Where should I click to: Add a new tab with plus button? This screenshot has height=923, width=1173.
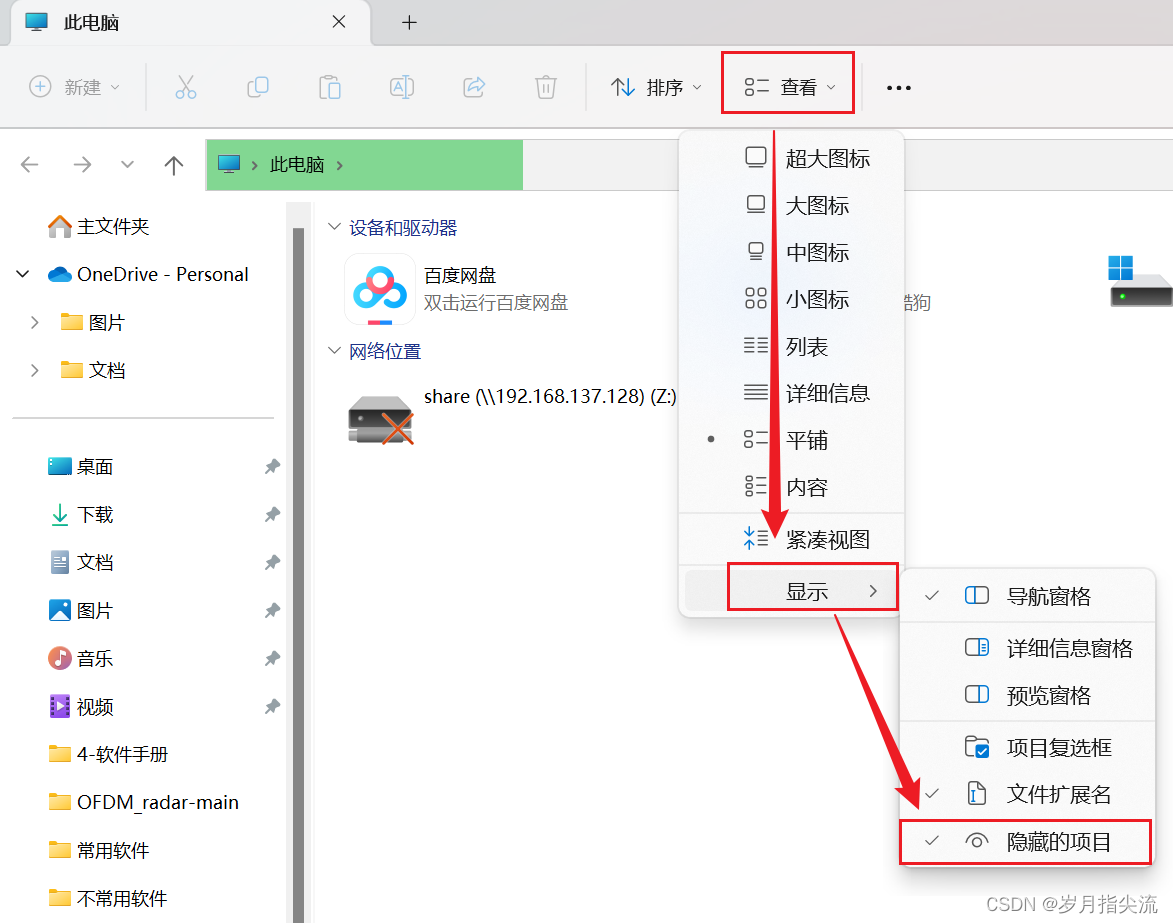click(x=408, y=22)
